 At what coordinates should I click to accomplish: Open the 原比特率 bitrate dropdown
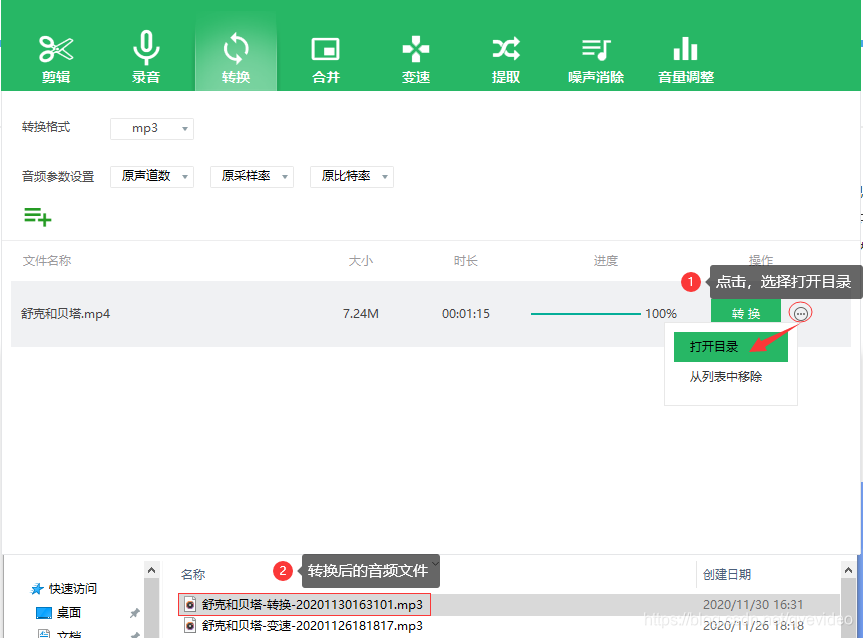click(x=352, y=177)
